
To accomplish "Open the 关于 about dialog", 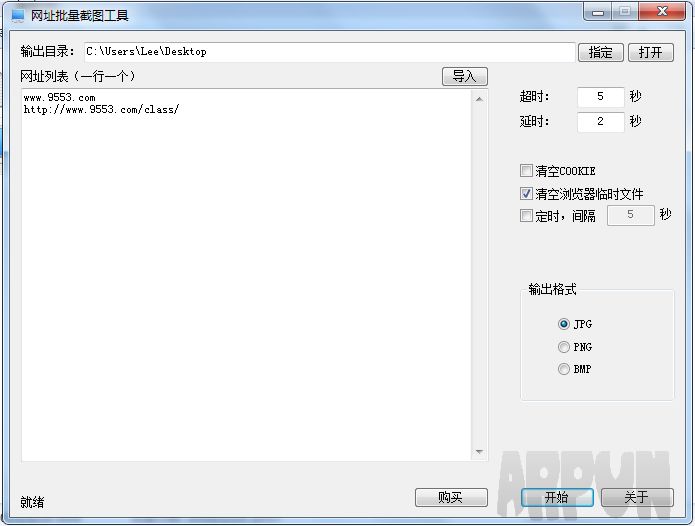I will (x=637, y=498).
